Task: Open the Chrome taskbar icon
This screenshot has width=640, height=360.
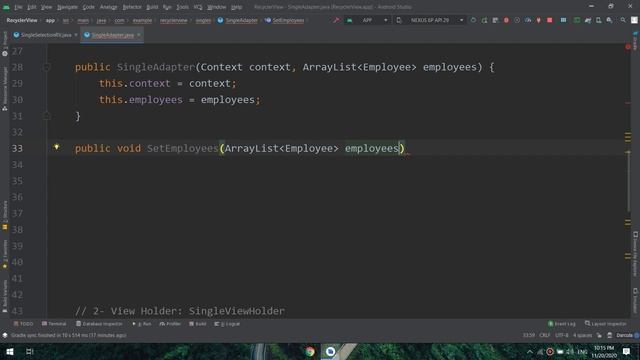Action: coord(310,351)
